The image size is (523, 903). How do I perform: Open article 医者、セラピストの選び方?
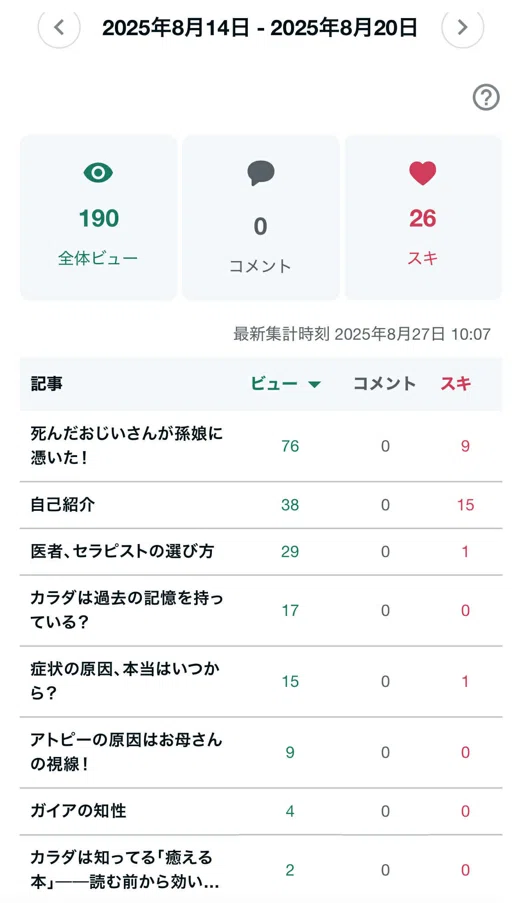point(122,552)
